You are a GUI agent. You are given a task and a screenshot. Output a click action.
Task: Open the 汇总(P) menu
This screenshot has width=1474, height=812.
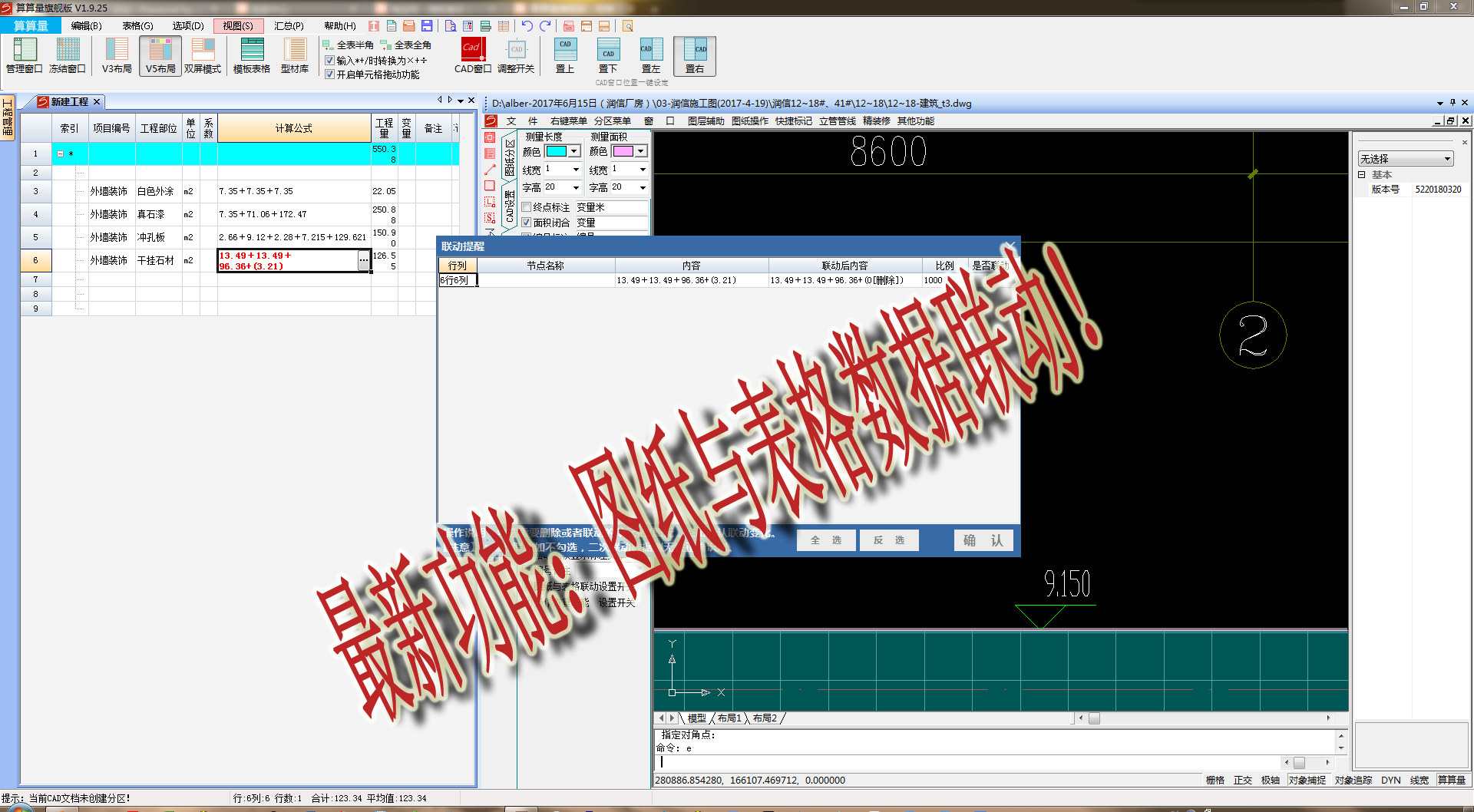point(289,26)
